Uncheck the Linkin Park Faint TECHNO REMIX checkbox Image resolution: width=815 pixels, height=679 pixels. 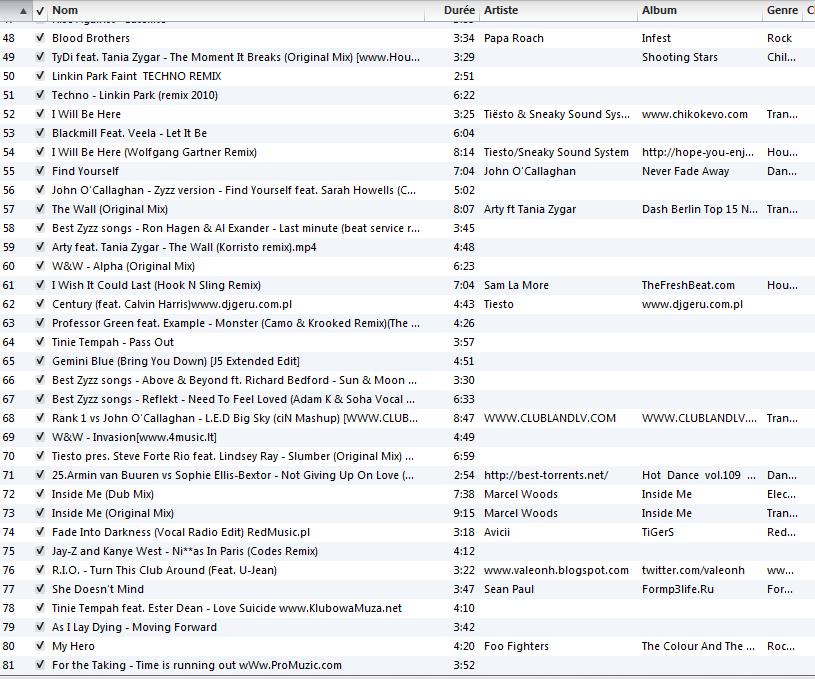click(x=40, y=76)
